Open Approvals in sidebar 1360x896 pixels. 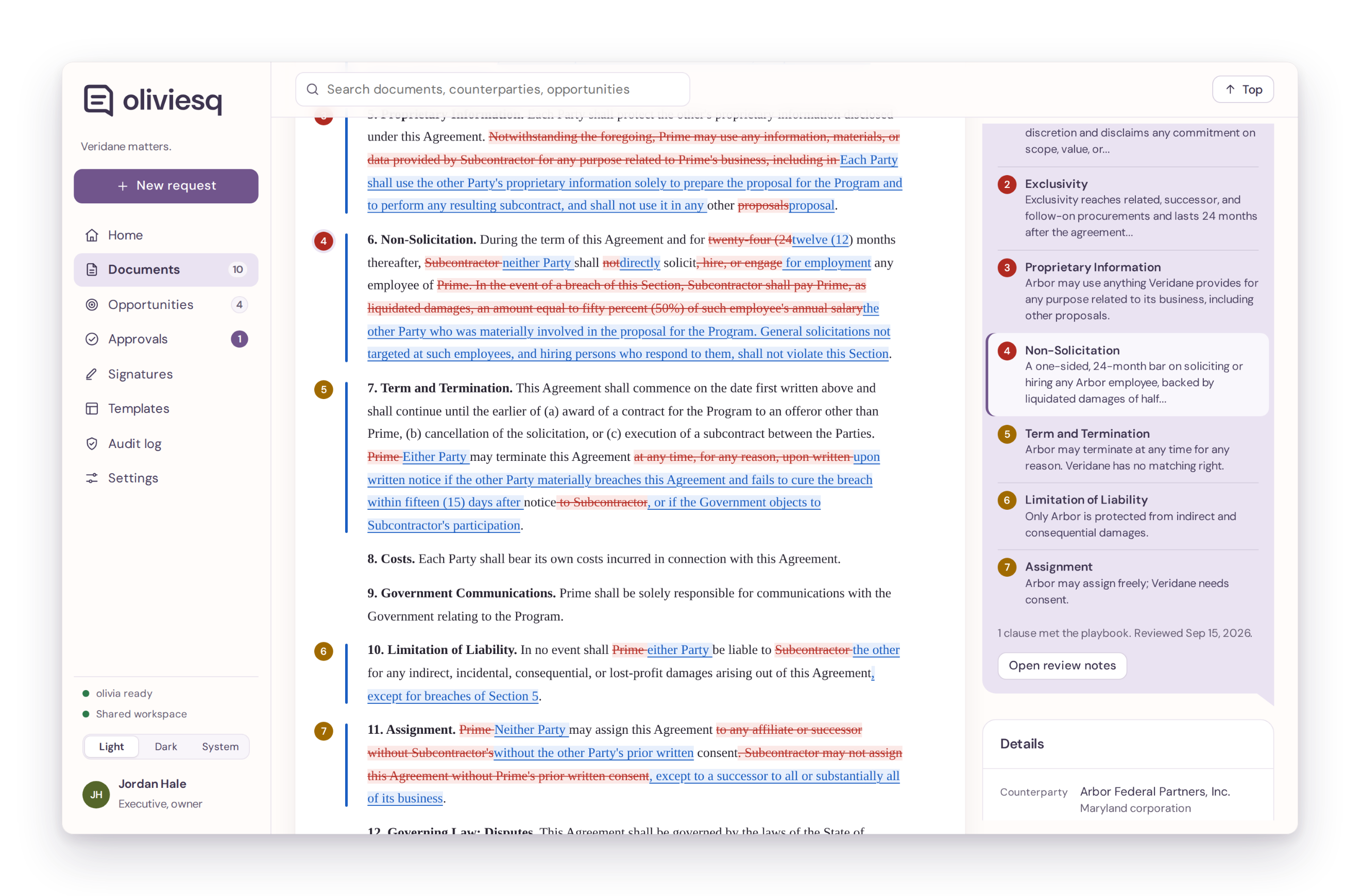point(166,339)
